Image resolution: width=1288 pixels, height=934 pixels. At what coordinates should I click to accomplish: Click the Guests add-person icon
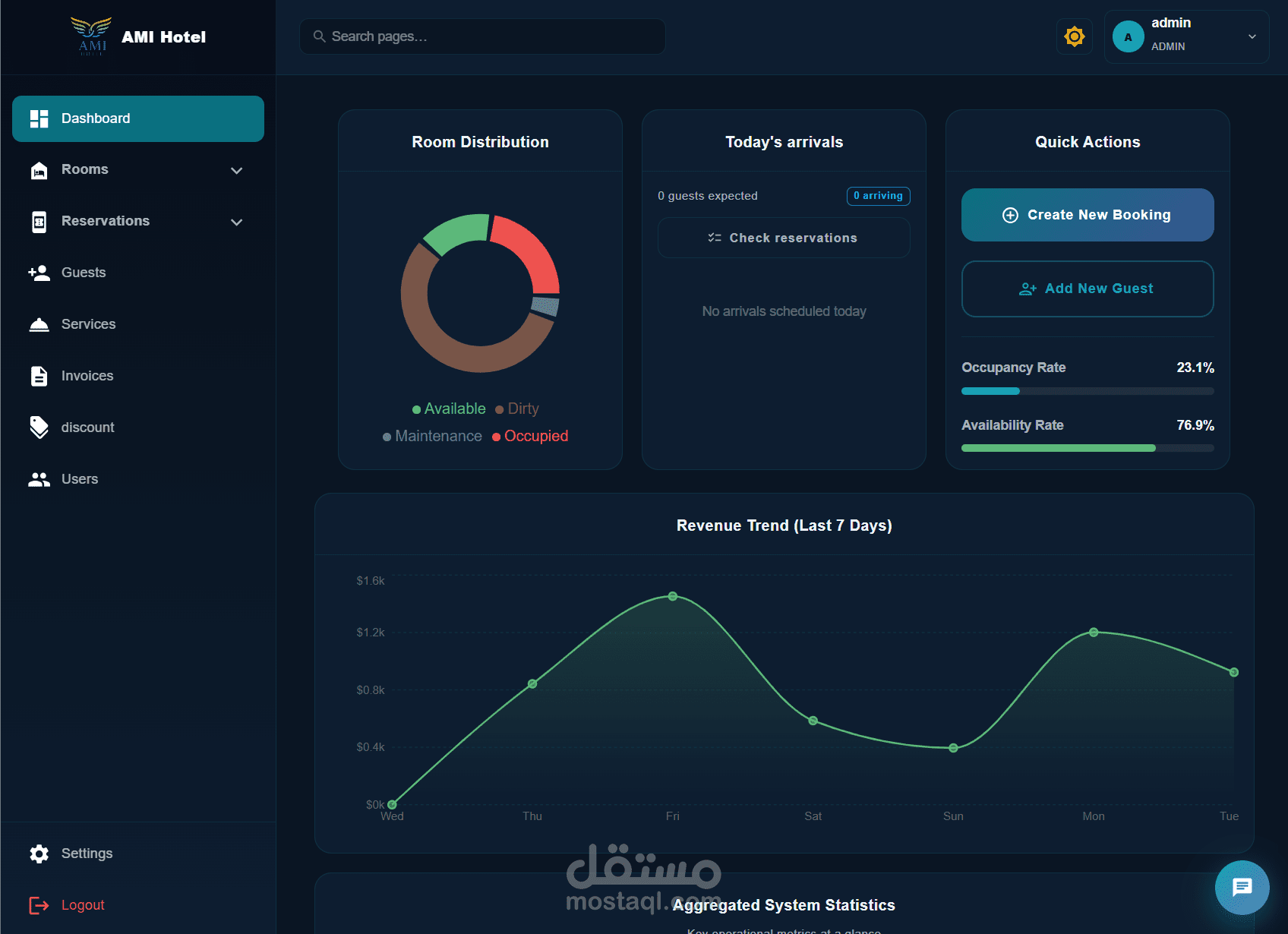(39, 273)
